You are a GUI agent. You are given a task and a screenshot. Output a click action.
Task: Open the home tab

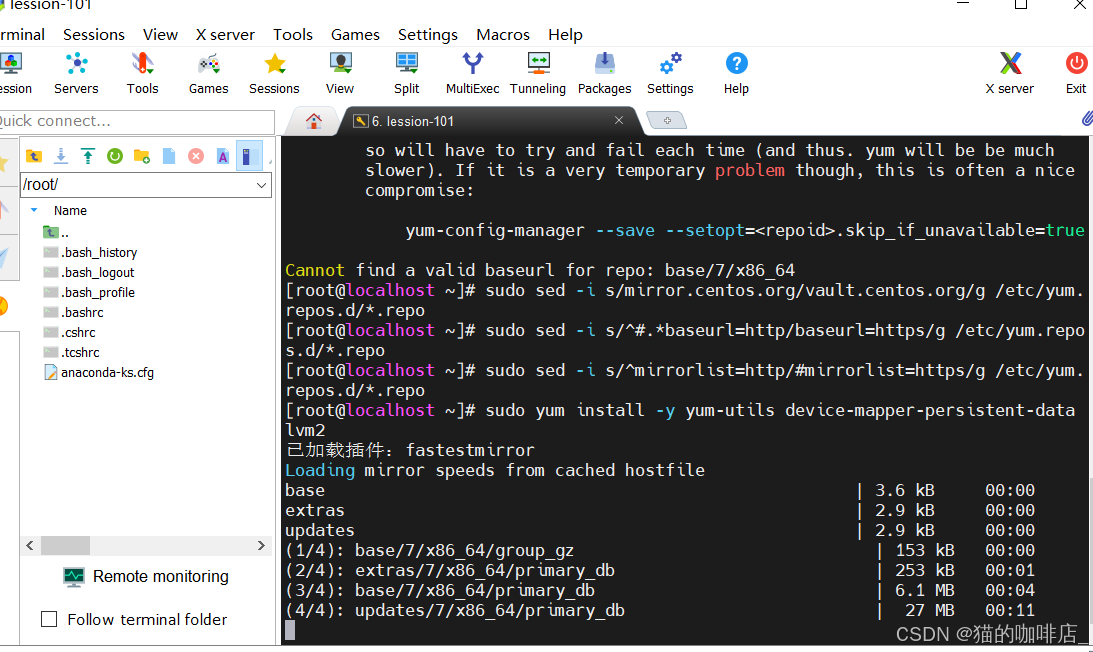[x=314, y=121]
